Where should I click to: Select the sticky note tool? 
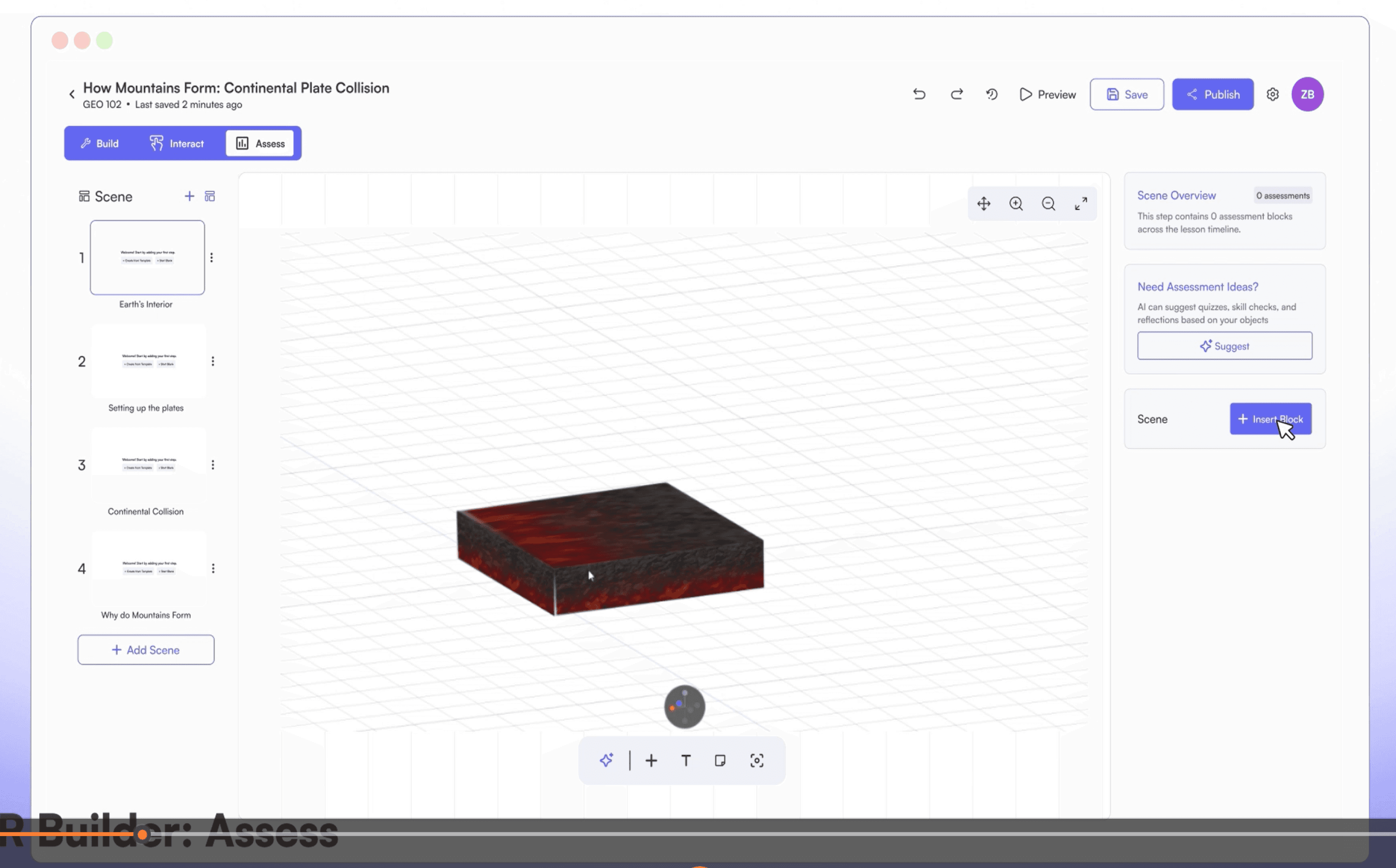click(x=720, y=761)
